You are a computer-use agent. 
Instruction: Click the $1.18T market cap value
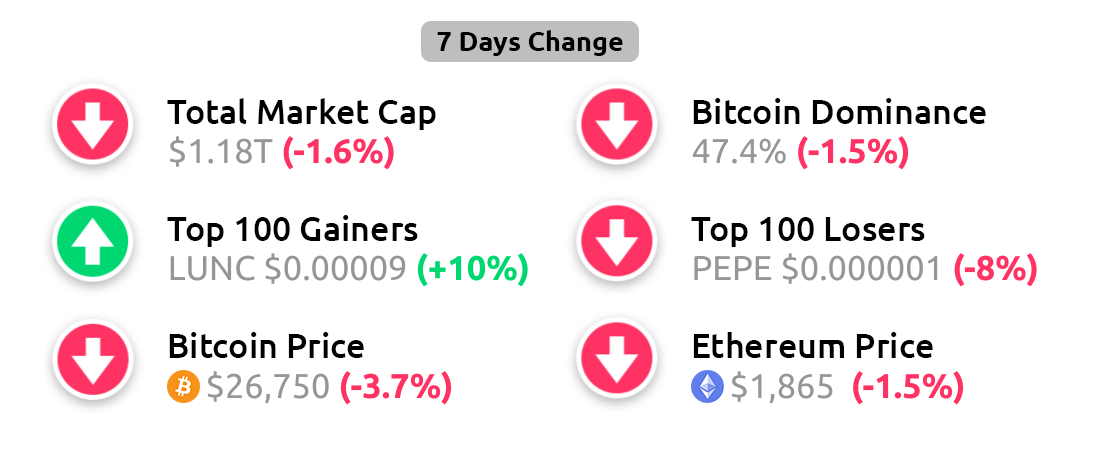220,152
